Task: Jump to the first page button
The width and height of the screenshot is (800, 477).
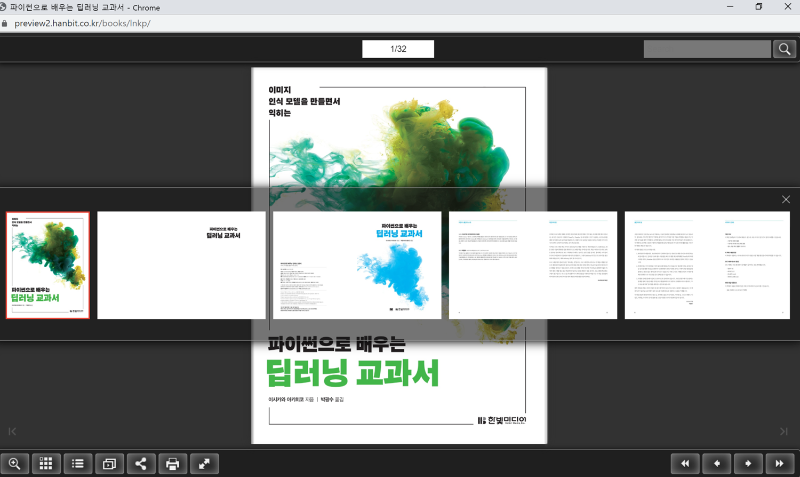Action: point(685,464)
